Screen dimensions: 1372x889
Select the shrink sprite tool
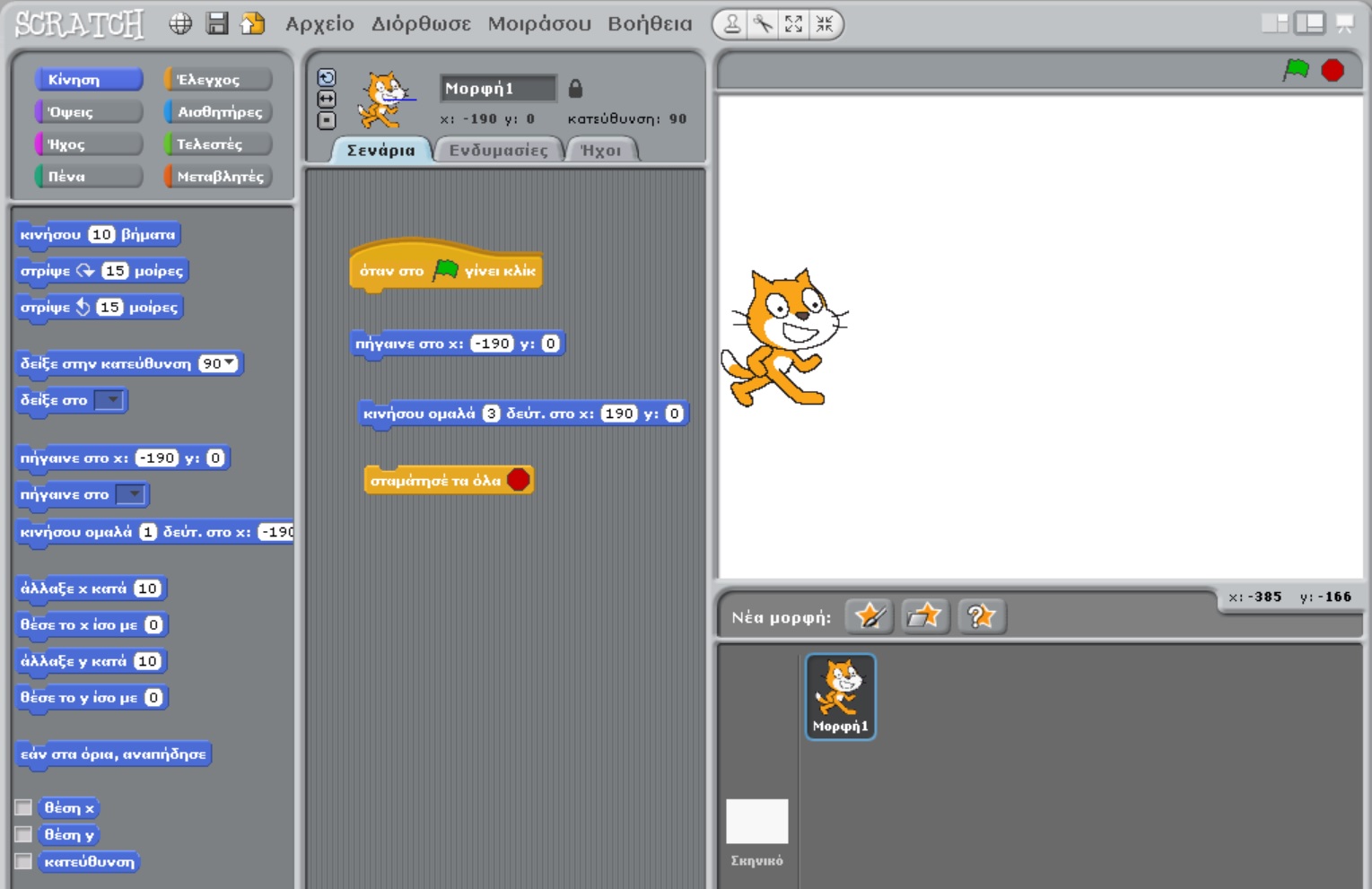[x=824, y=24]
